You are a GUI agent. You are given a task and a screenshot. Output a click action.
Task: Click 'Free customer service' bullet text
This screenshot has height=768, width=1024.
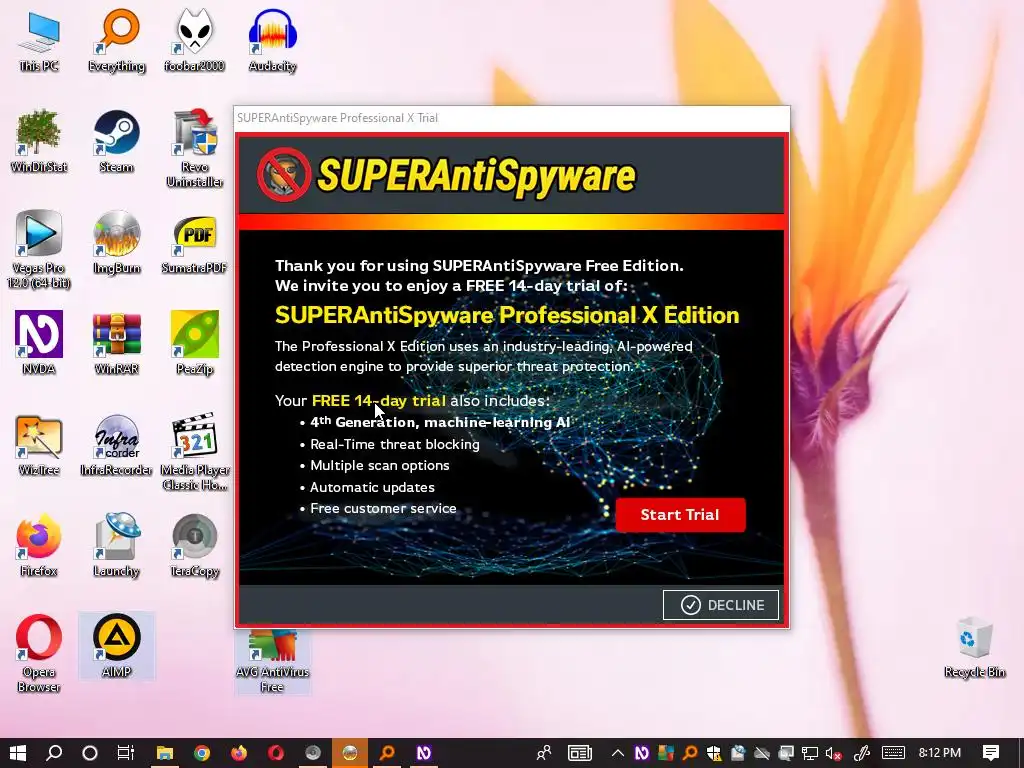pyautogui.click(x=383, y=508)
